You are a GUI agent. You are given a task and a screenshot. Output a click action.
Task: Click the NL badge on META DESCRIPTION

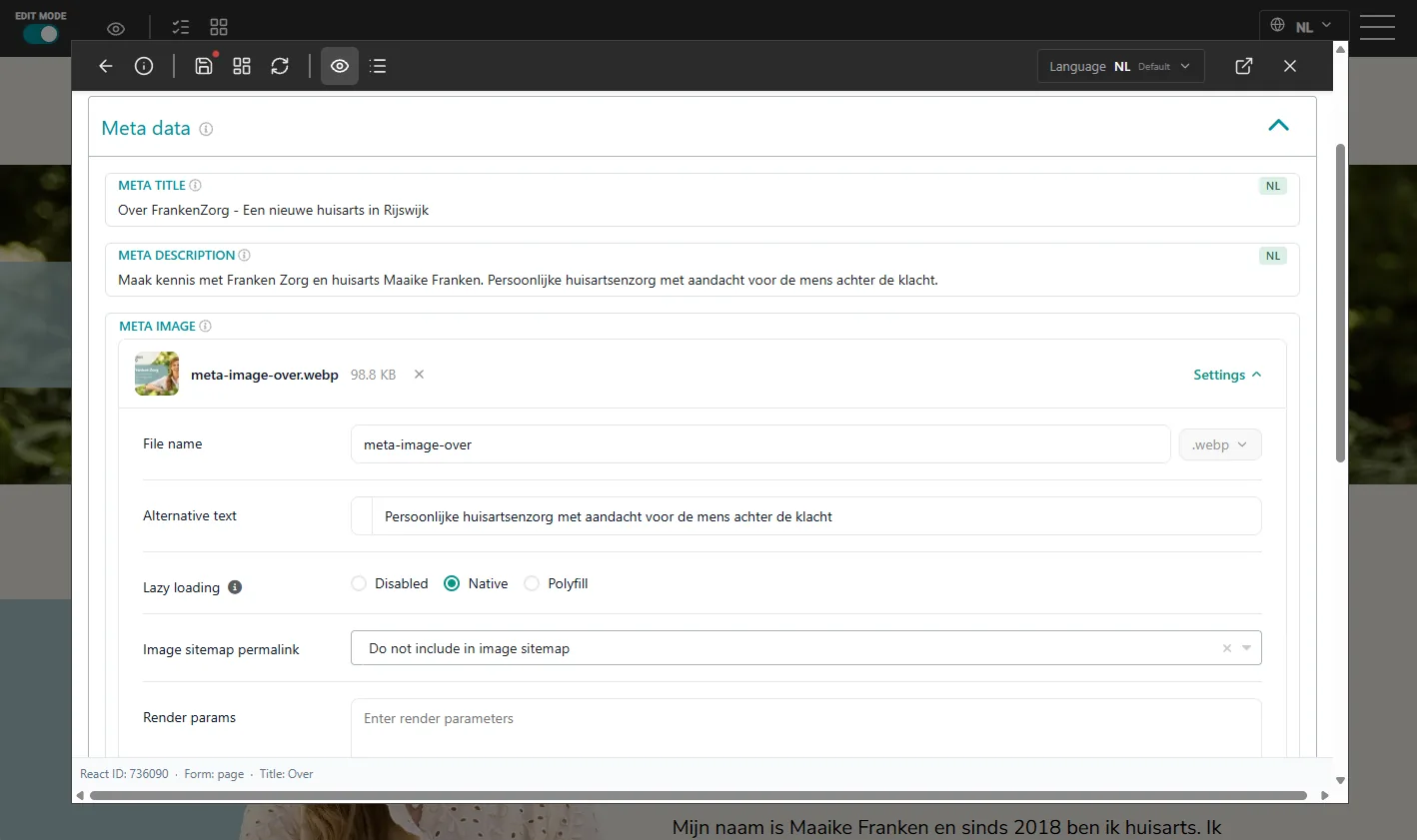pos(1273,256)
